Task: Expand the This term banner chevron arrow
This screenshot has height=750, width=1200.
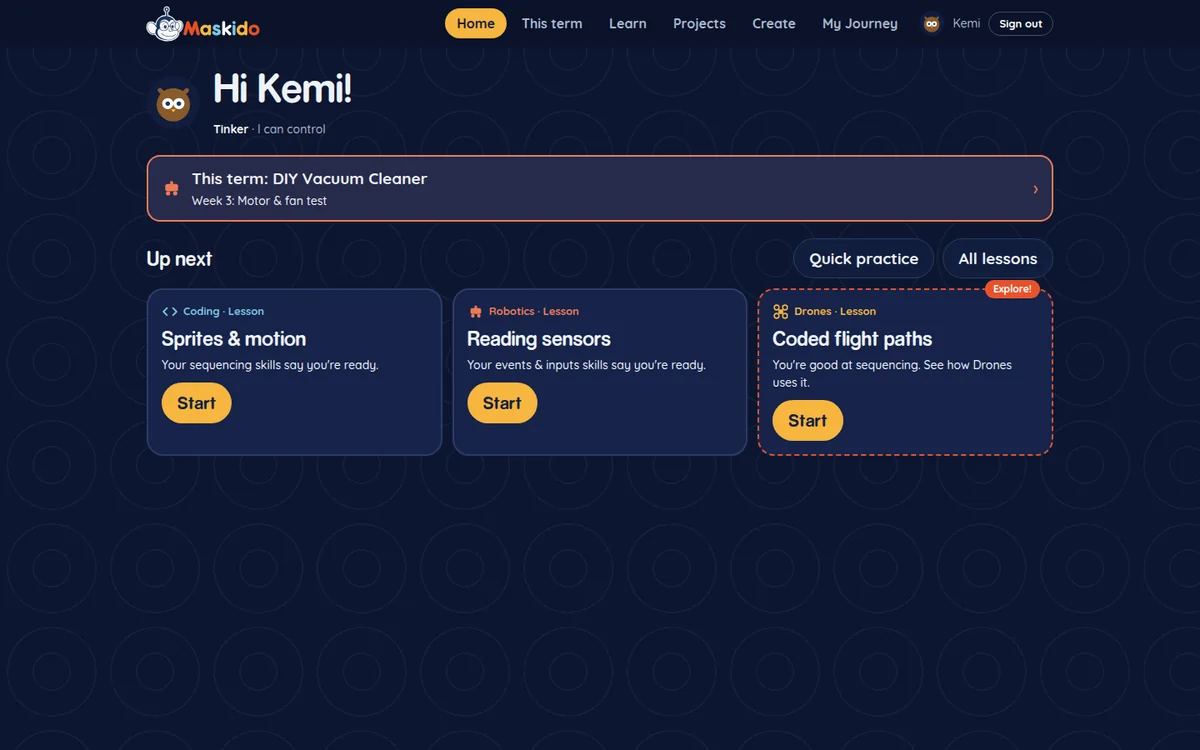Action: click(x=1035, y=189)
